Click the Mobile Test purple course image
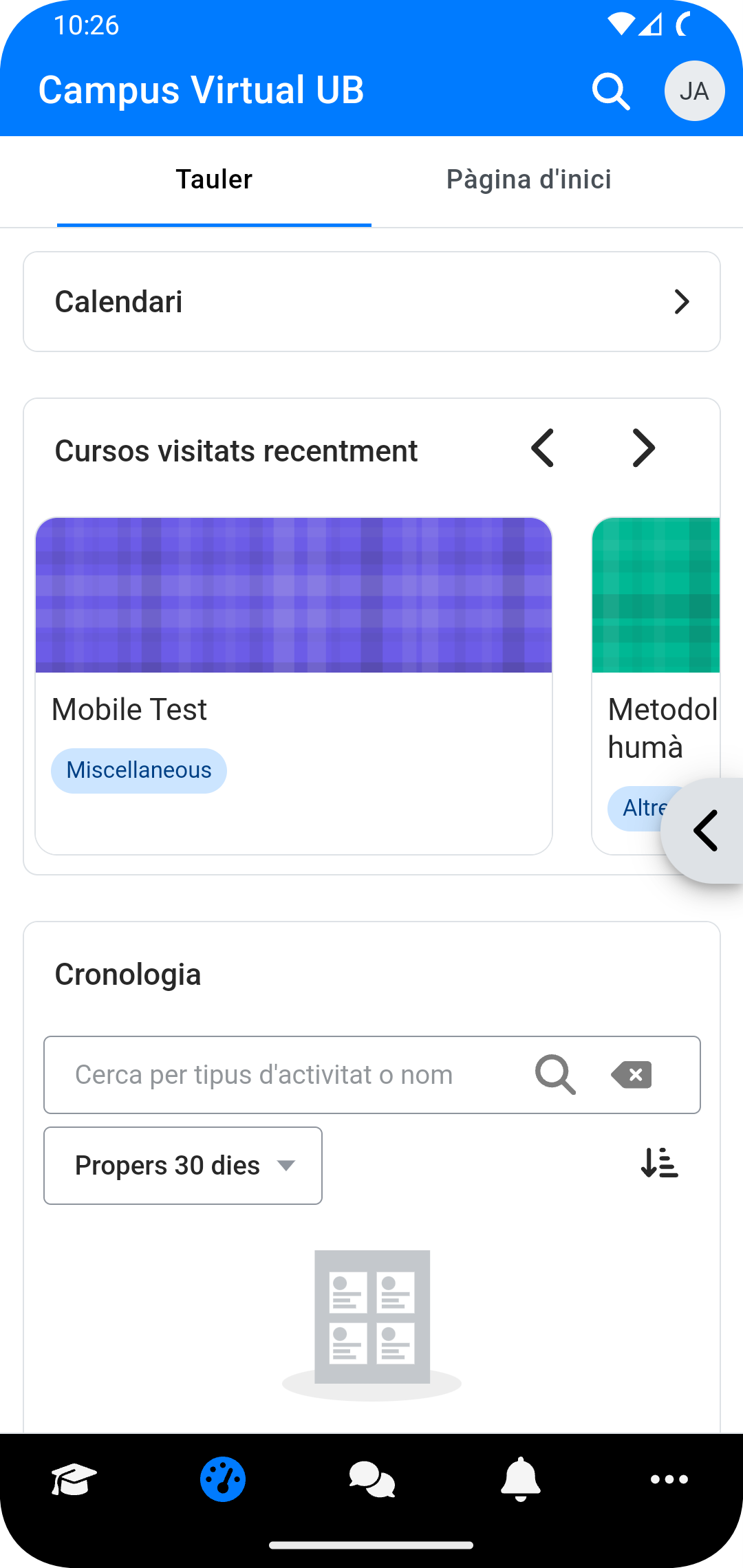 click(294, 596)
